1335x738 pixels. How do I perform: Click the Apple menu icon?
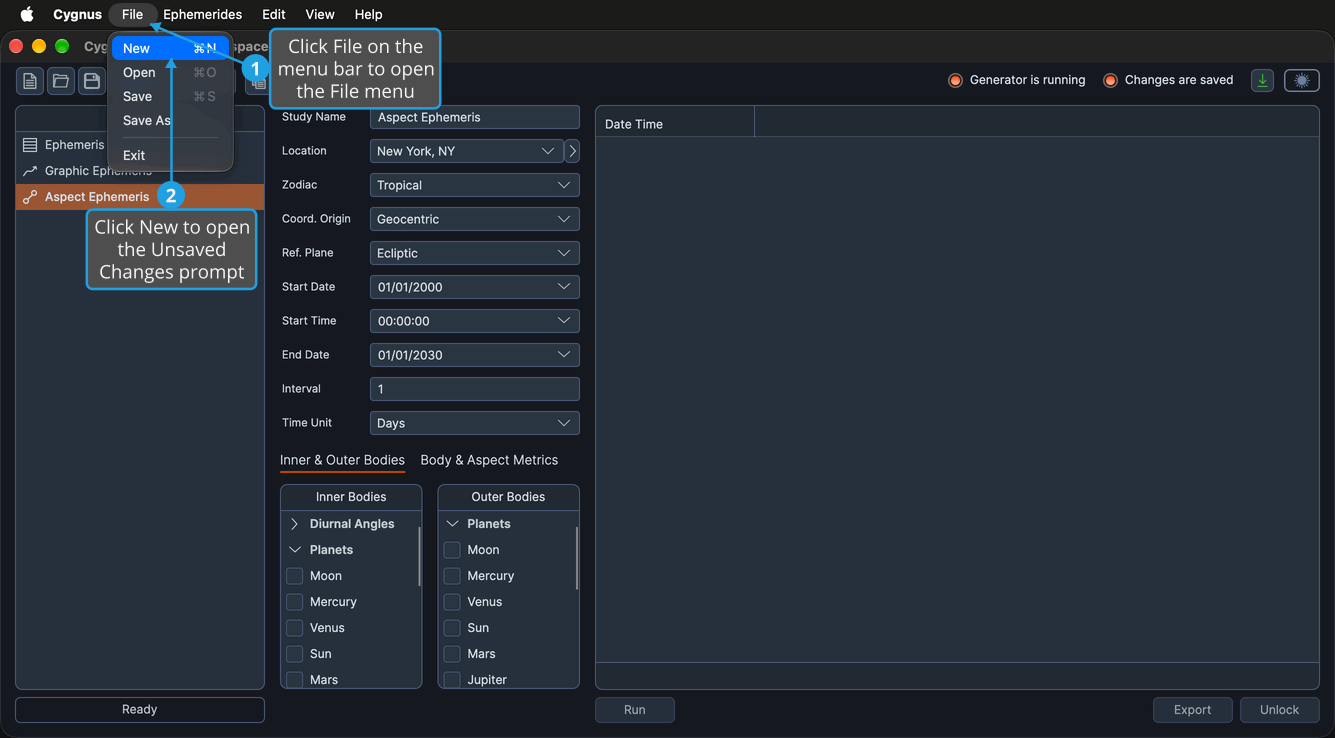point(27,14)
